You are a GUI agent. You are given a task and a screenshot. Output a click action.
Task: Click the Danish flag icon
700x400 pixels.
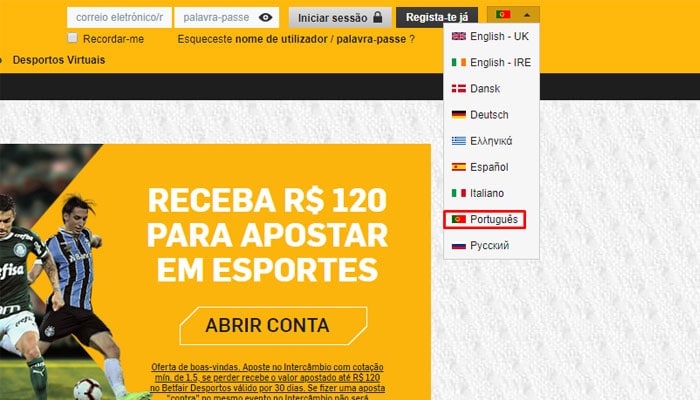[458, 88]
